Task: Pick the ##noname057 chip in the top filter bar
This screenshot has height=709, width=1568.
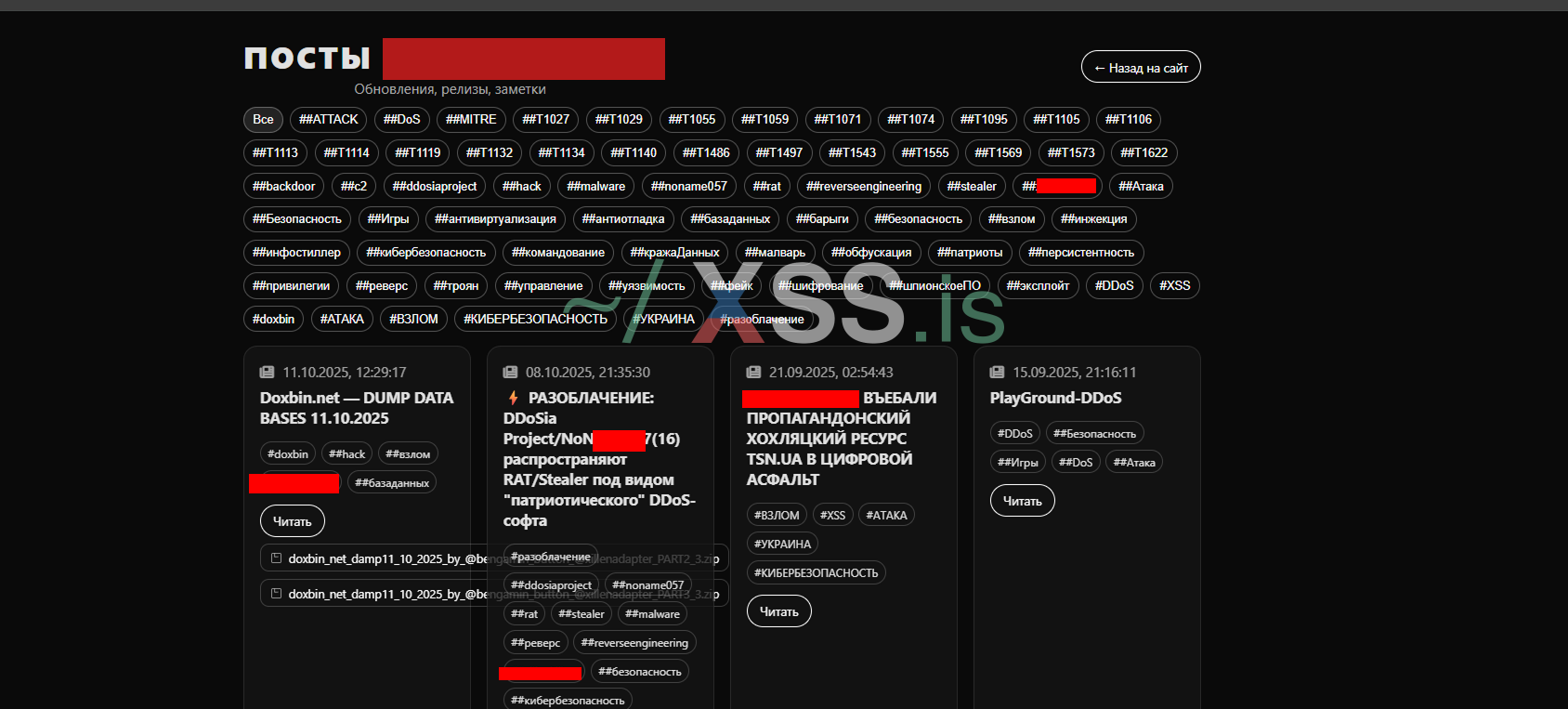Action: [689, 186]
